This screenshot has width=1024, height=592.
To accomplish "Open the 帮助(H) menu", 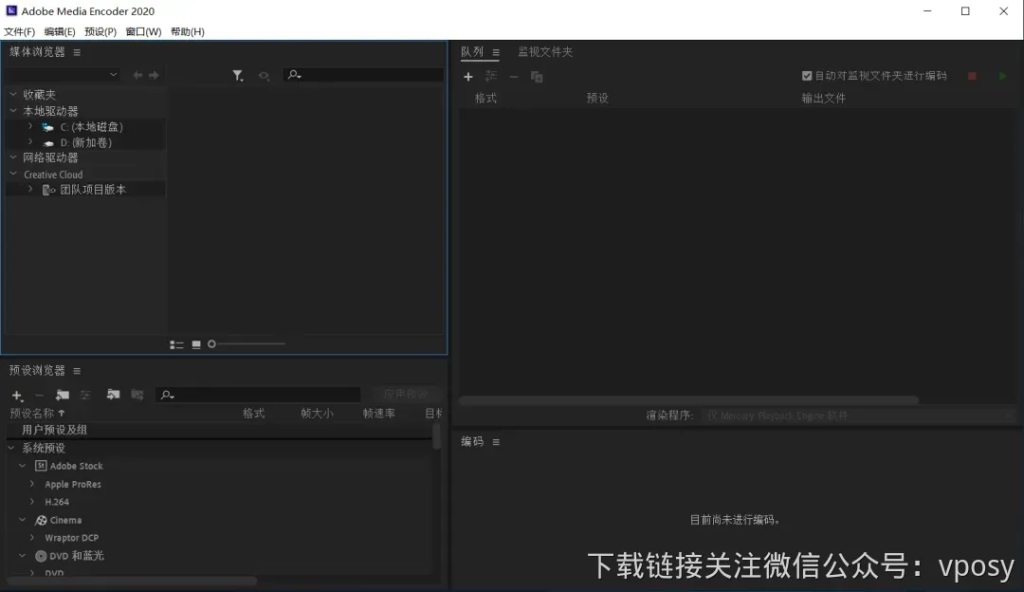I will [x=187, y=31].
